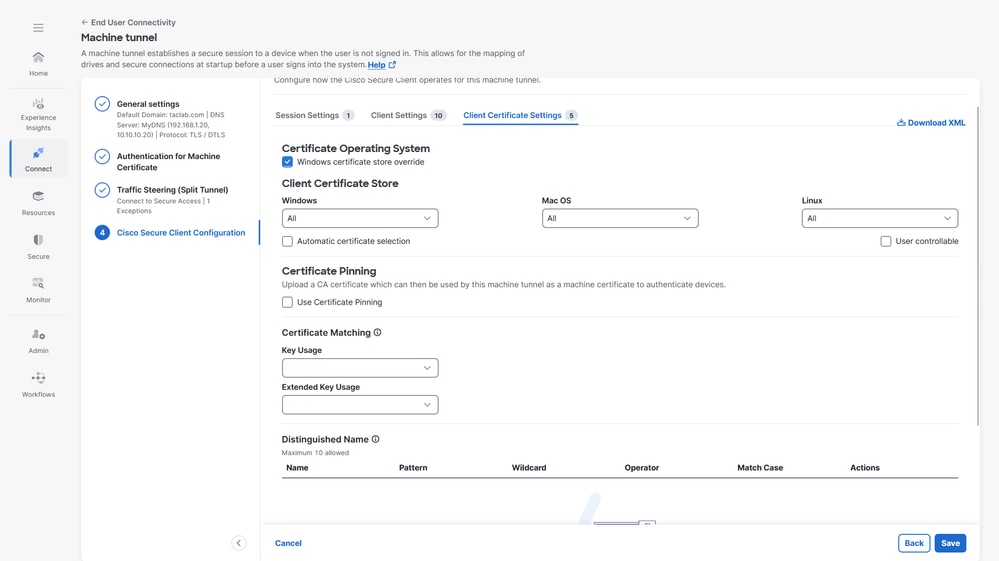The image size is (999, 561).
Task: Click Certificate Matching info icon
Action: click(377, 332)
